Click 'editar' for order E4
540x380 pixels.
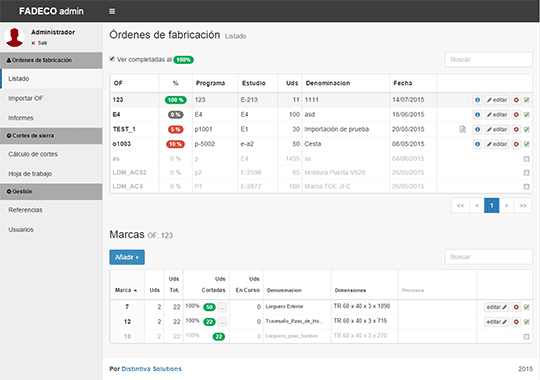tap(497, 115)
